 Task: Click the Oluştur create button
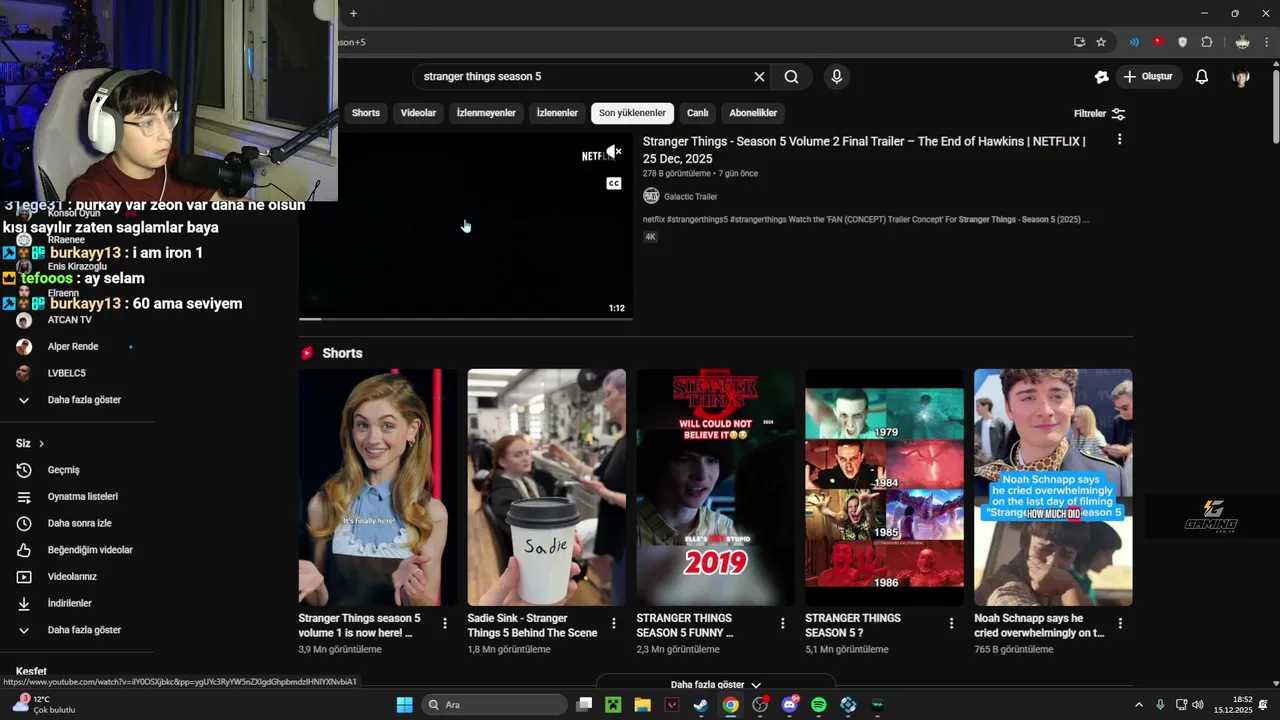(1148, 77)
